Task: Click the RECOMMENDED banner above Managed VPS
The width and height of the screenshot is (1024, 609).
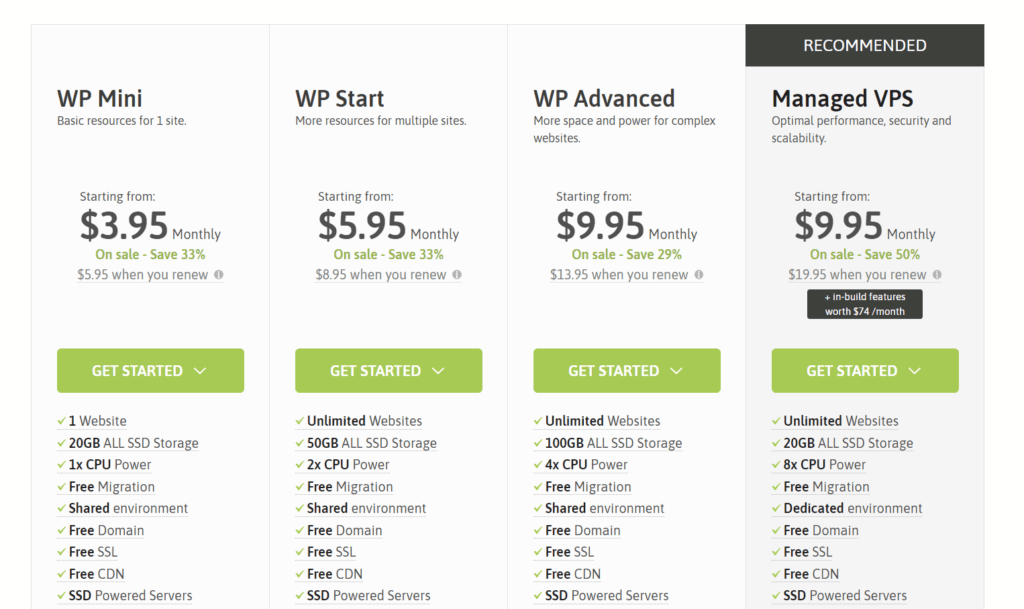Action: click(x=864, y=45)
